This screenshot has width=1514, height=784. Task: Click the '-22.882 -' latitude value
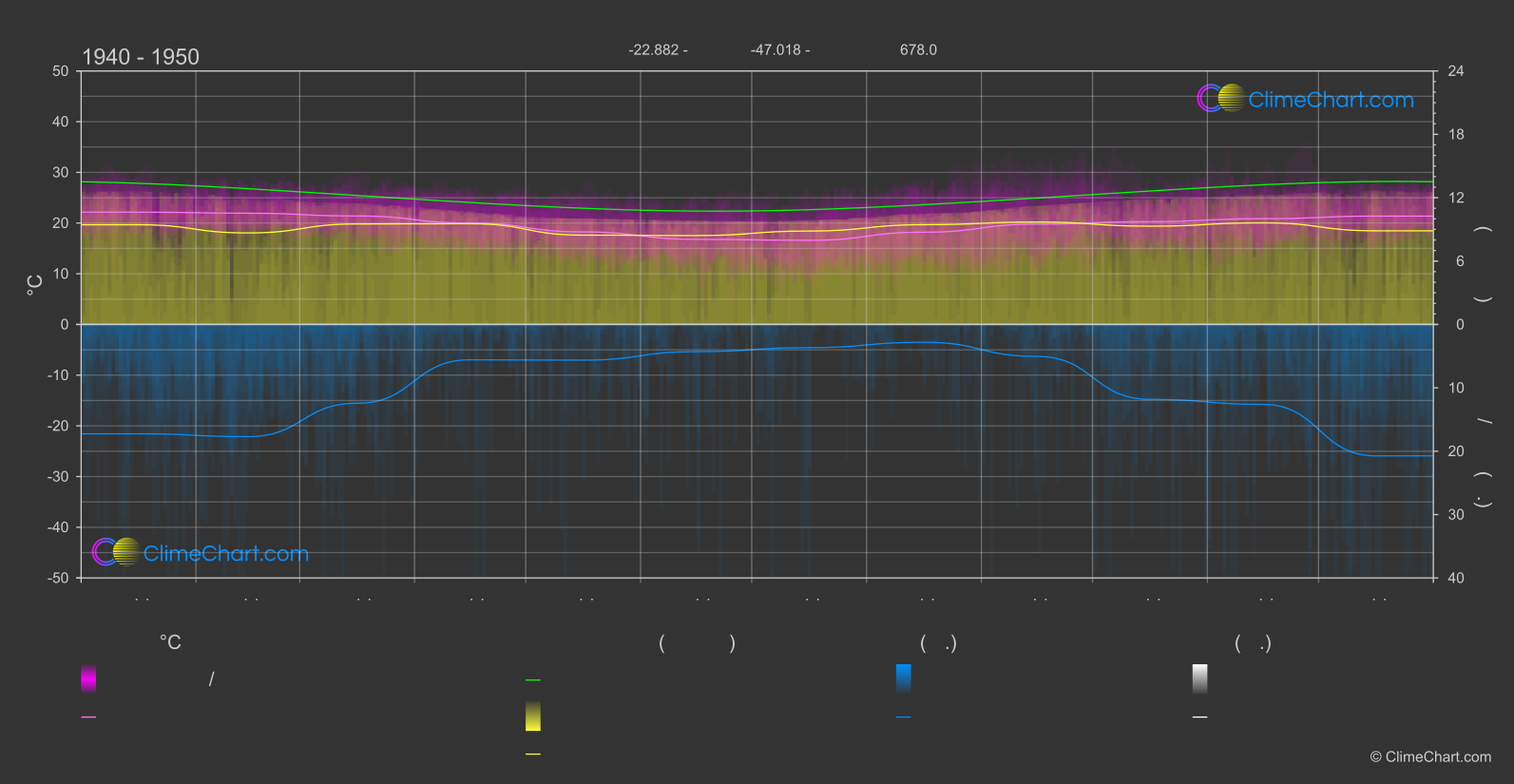coord(658,49)
